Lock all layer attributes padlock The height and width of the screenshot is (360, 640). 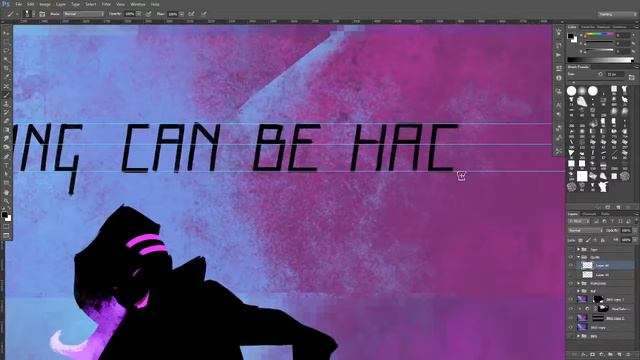tap(602, 240)
